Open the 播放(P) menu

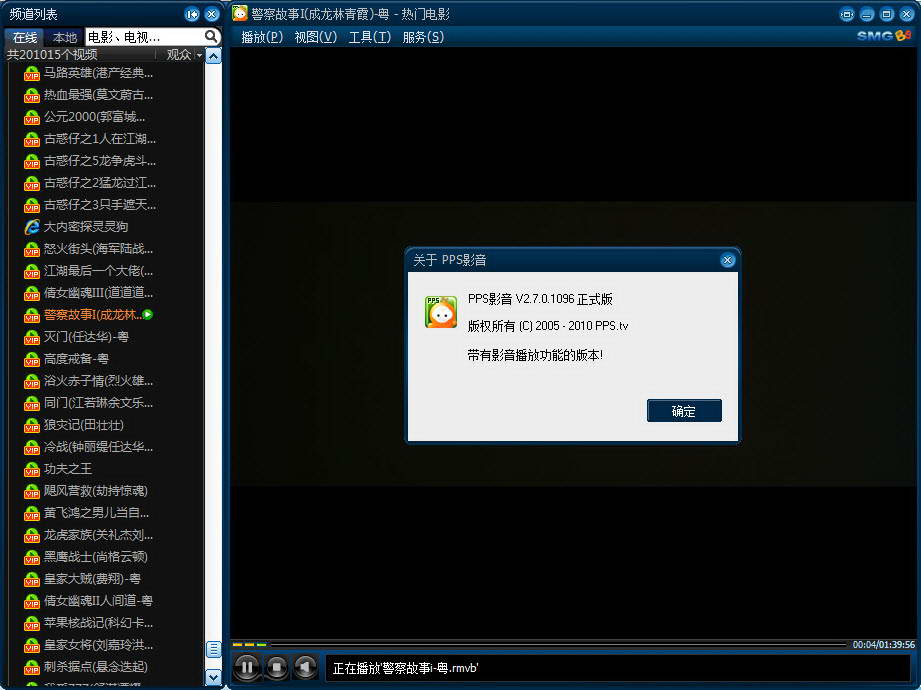262,37
